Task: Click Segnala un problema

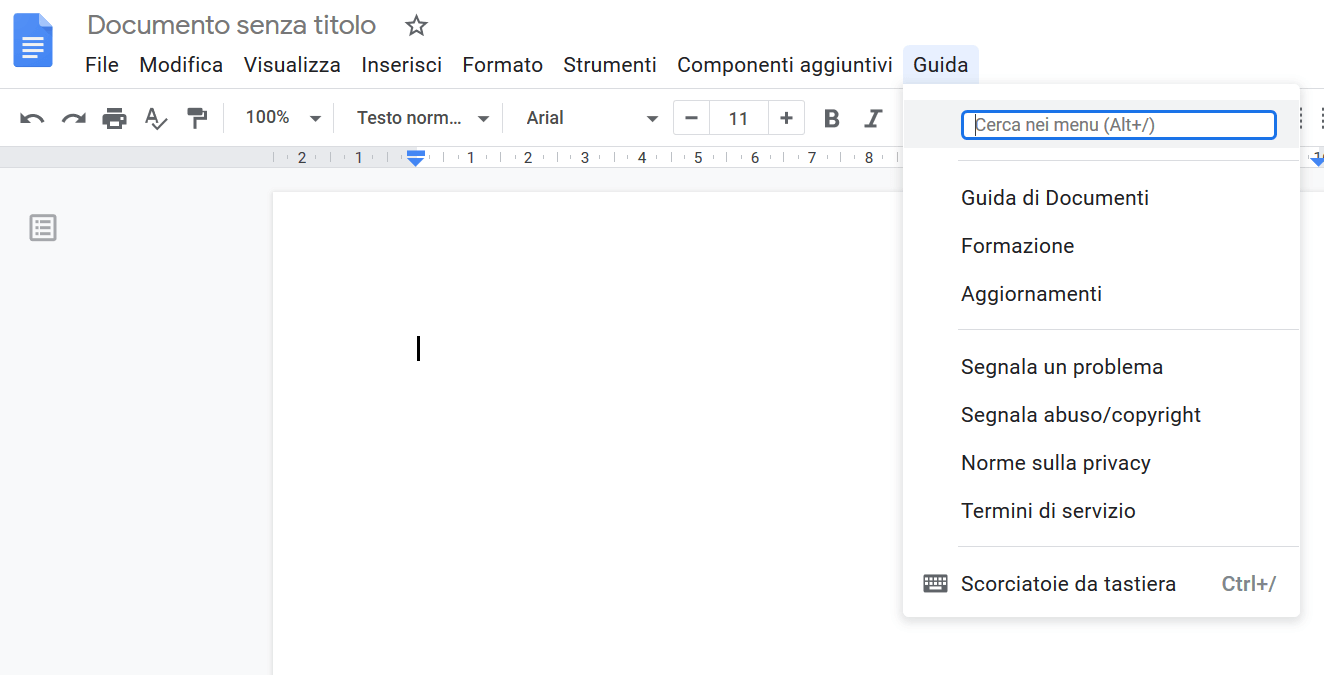Action: (x=1061, y=367)
